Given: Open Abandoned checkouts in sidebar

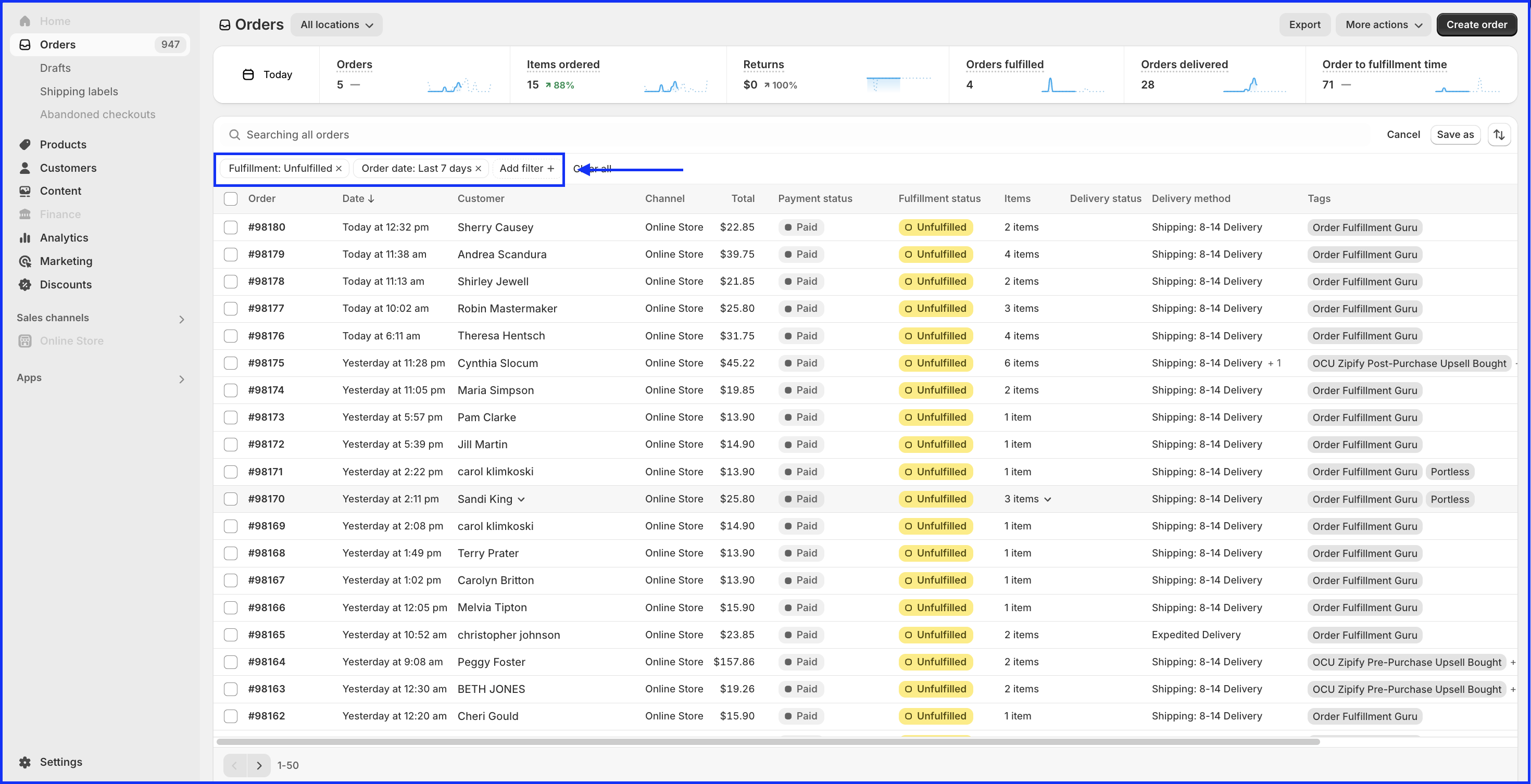Looking at the screenshot, I should (x=97, y=115).
